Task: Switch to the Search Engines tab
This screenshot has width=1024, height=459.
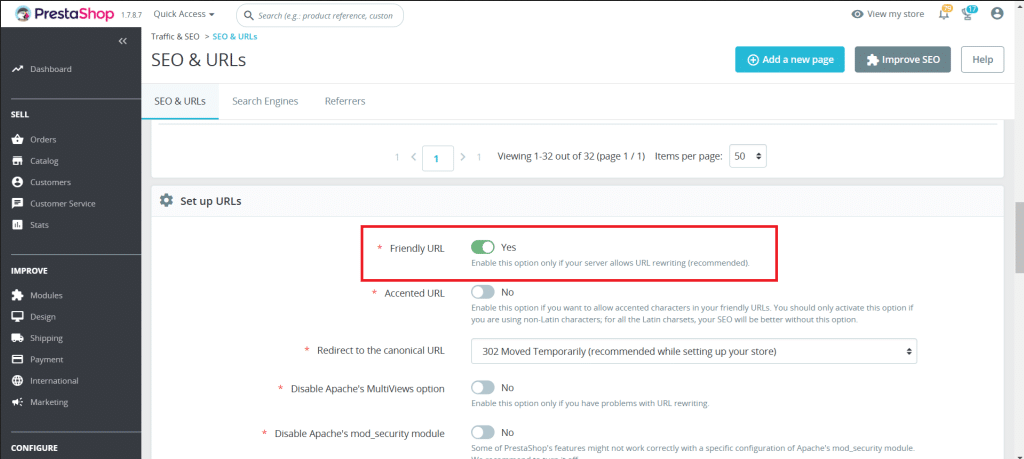Action: pos(265,101)
